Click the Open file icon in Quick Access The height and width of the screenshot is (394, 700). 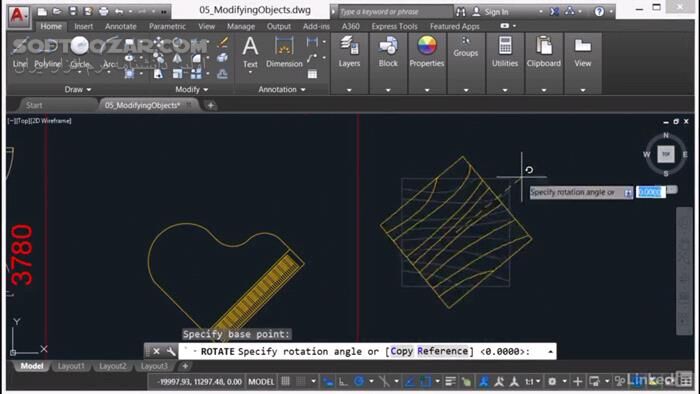point(57,11)
